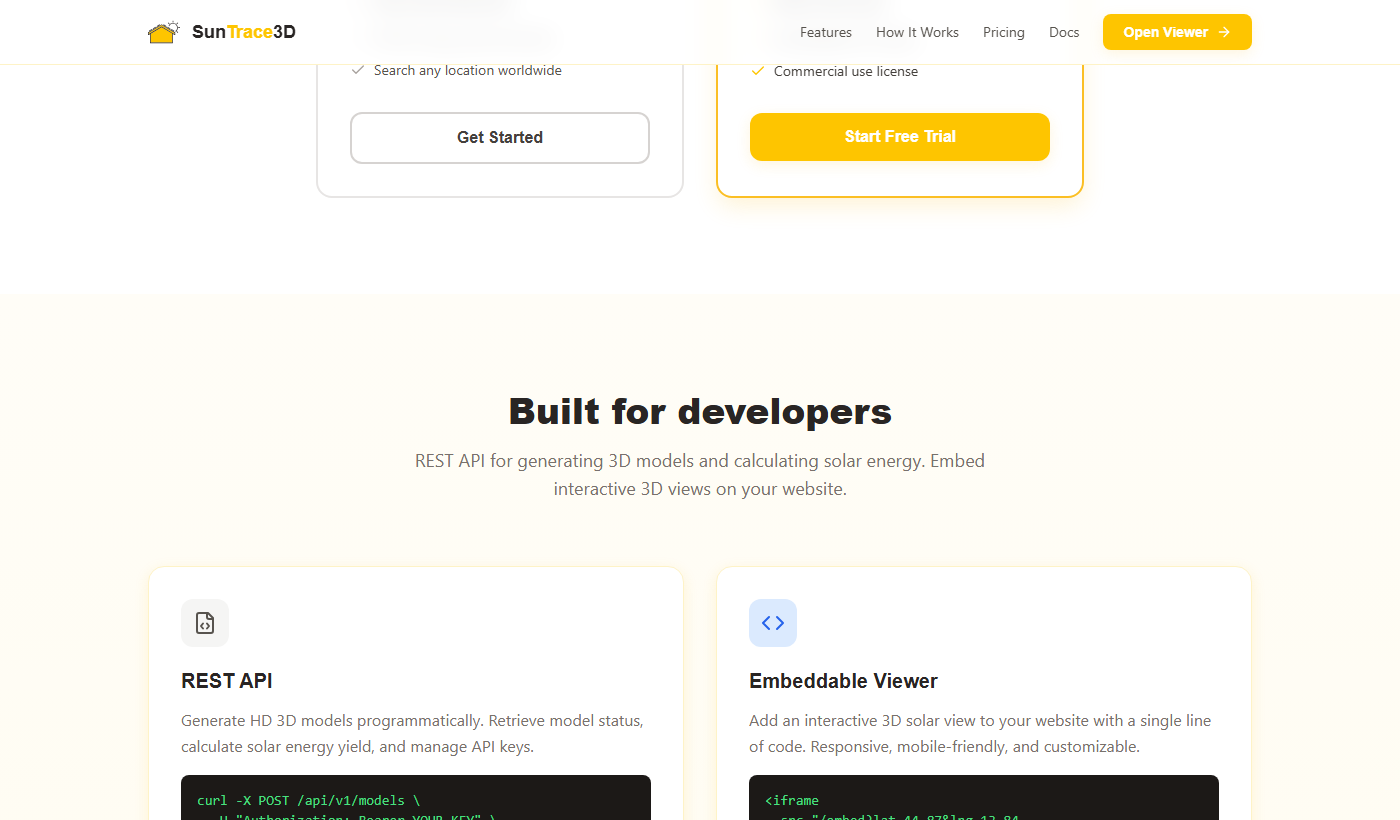
Task: Open the Features page
Action: [x=825, y=32]
